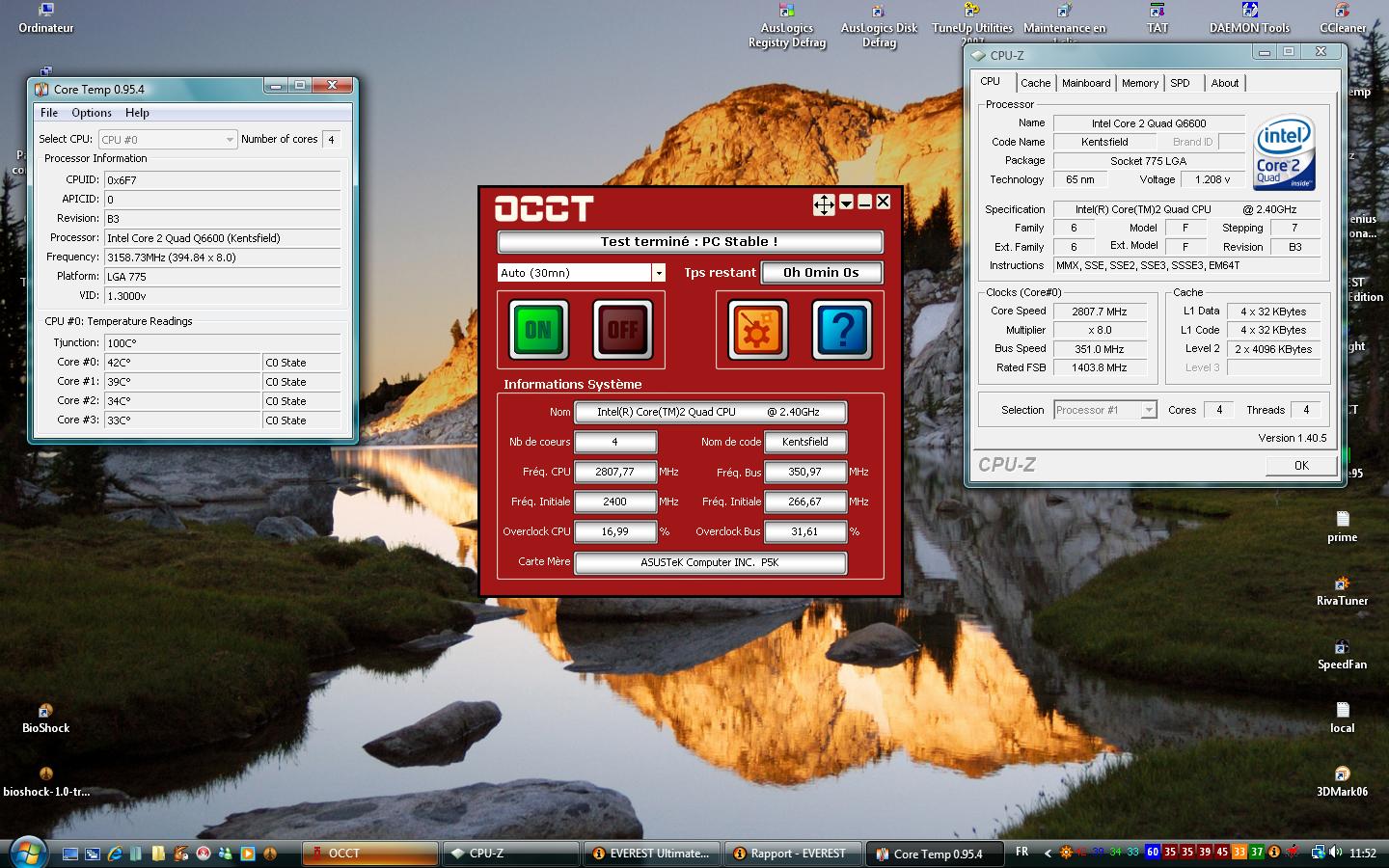The image size is (1389, 868).
Task: Open the SpeedFan desktop shortcut
Action: pos(1342,655)
